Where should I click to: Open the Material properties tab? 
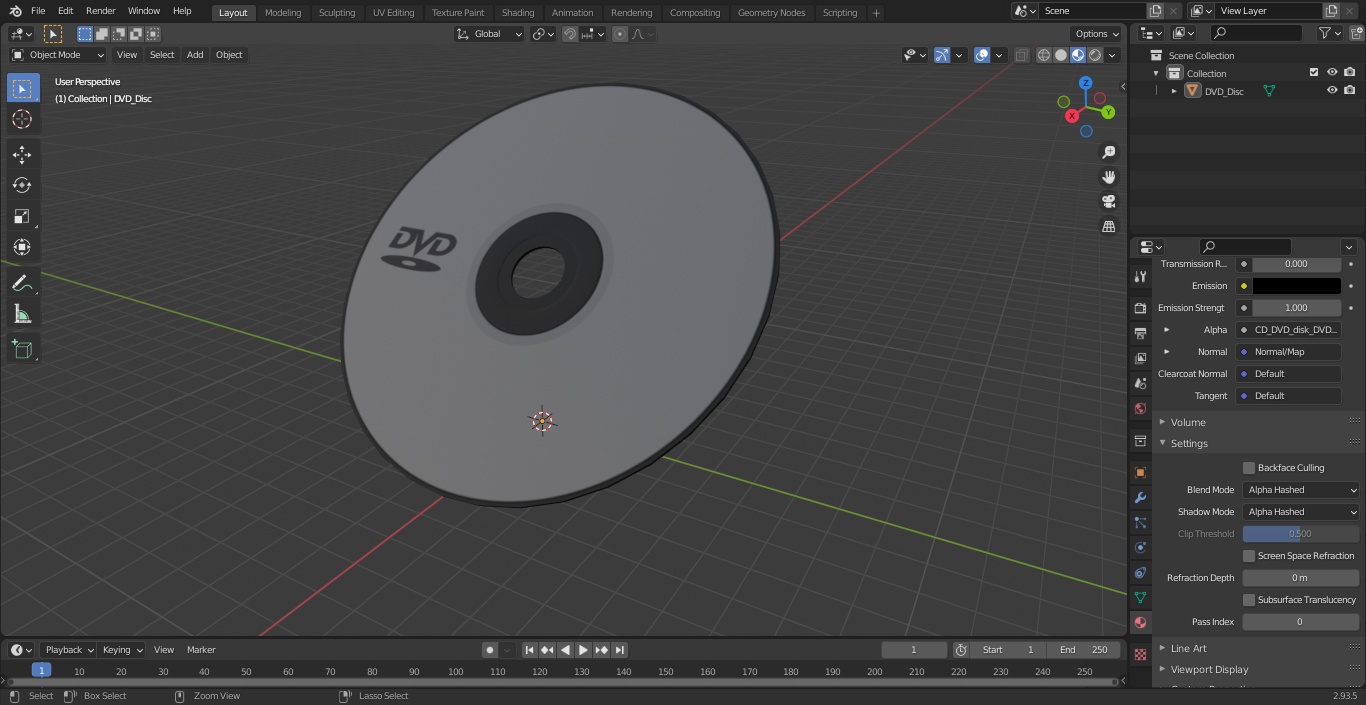click(x=1140, y=622)
